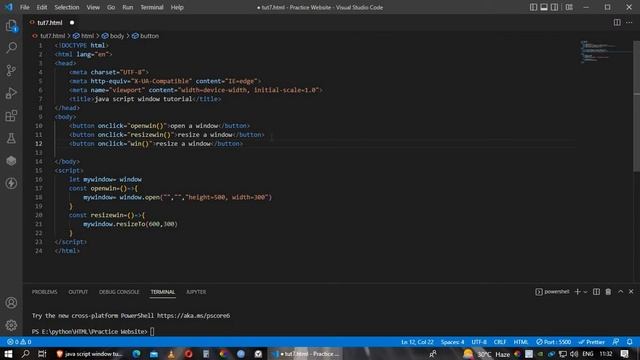
Task: Switch to the JUPYTER tab
Action: (196, 291)
